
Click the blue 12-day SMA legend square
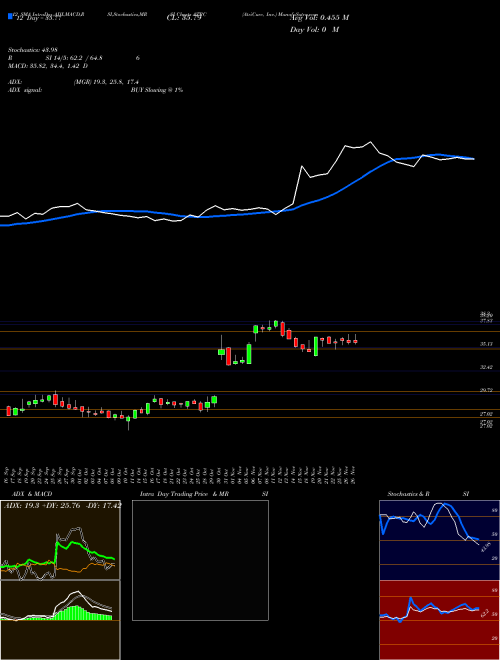click(11, 17)
